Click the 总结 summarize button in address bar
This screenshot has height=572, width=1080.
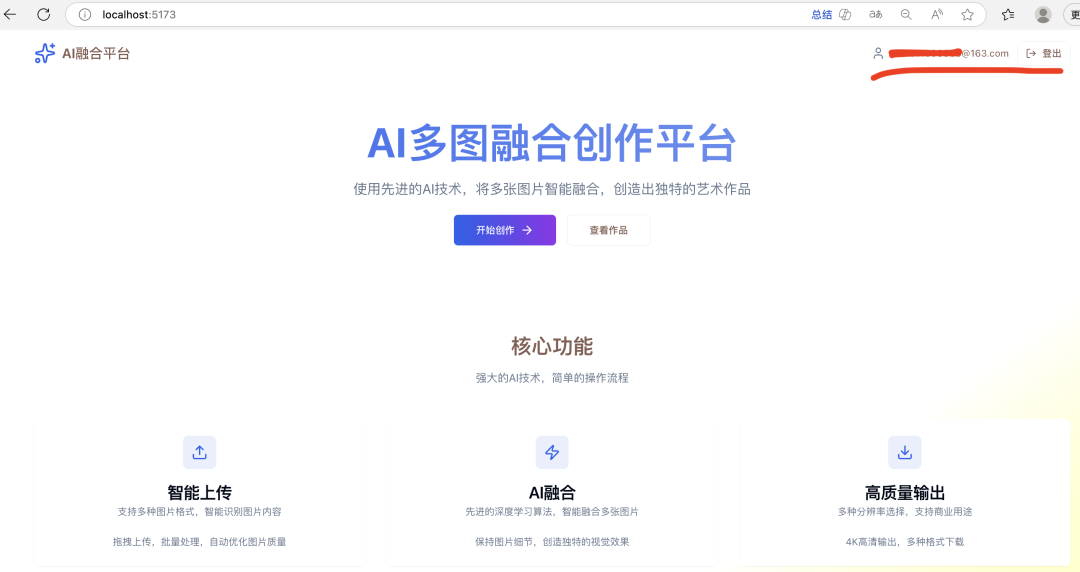(x=821, y=14)
